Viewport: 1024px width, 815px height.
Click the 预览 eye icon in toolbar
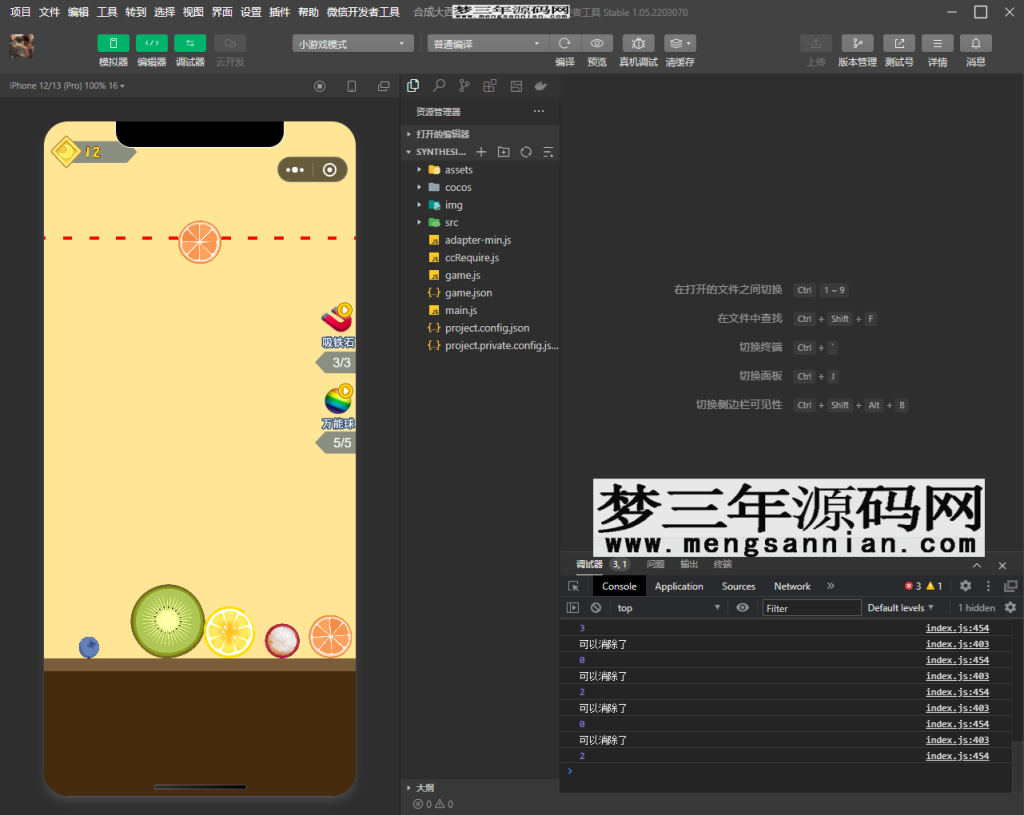coord(597,44)
